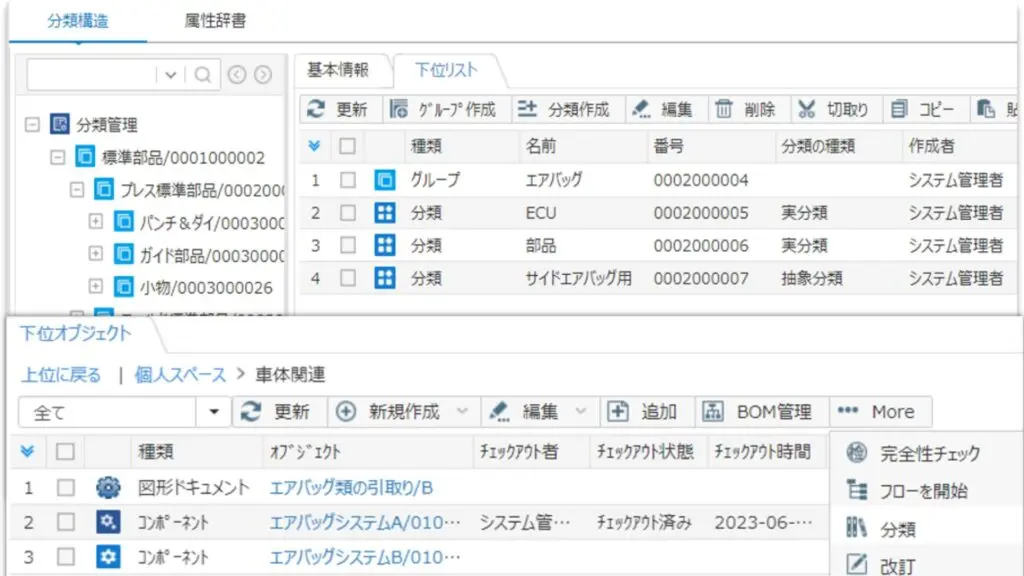
Task: Click into the tree search input field
Action: (x=91, y=75)
